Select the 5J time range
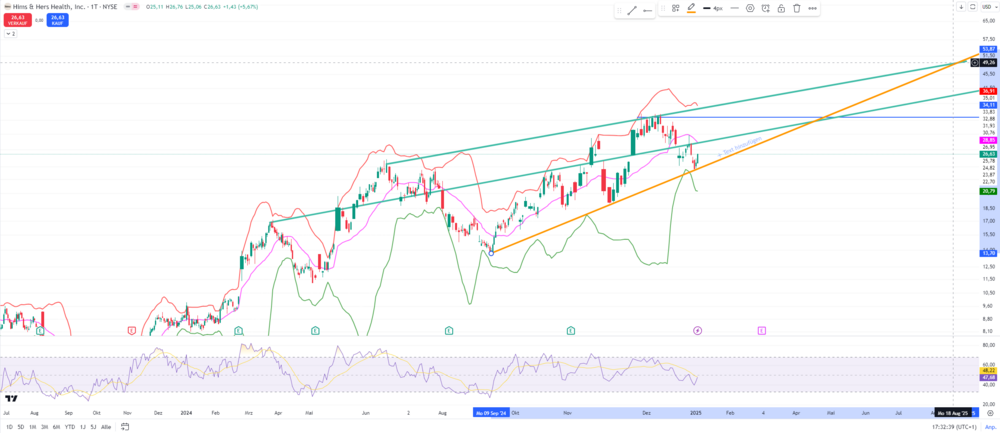 coord(94,427)
